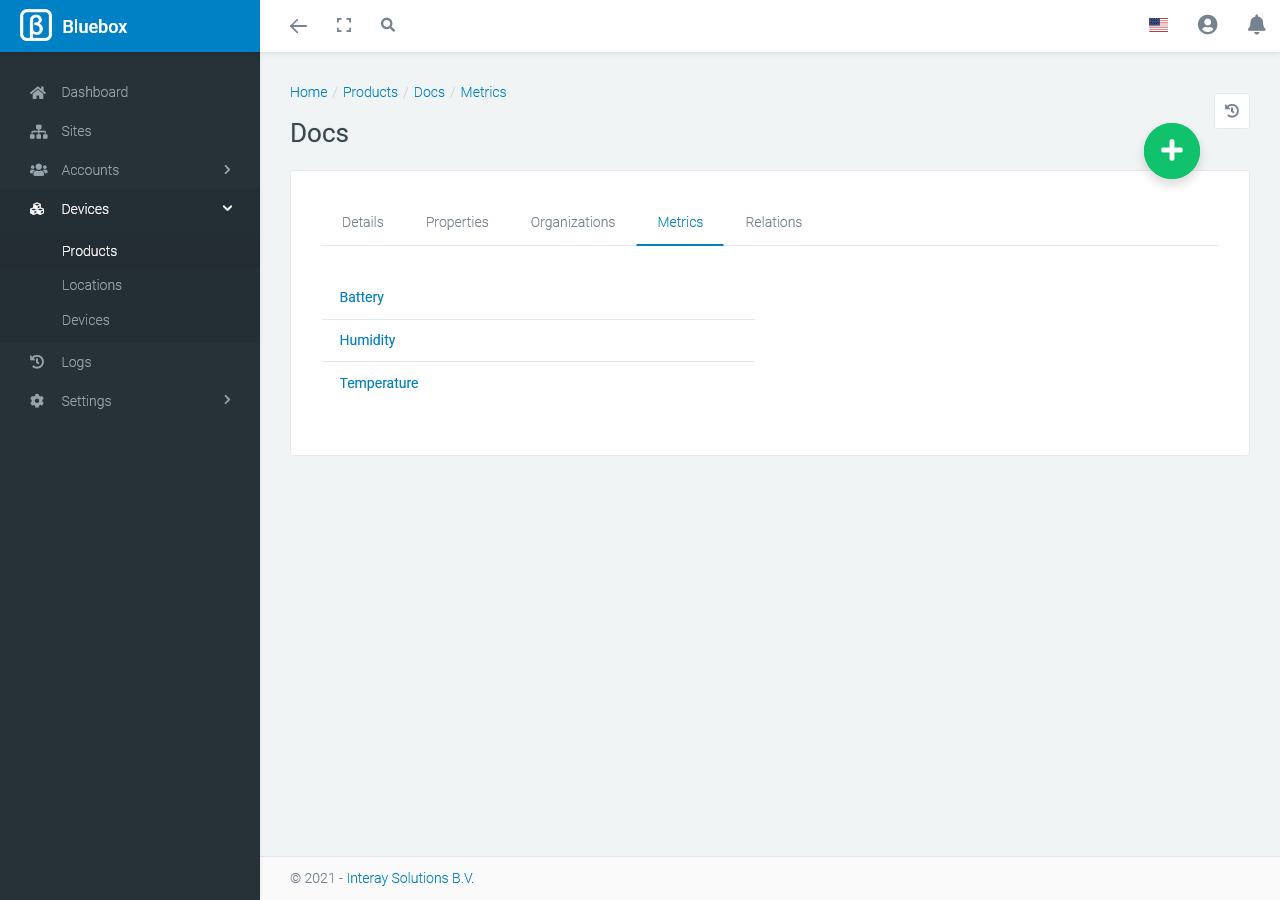Open the Temperature metric link
This screenshot has height=900, width=1280.
pos(378,383)
